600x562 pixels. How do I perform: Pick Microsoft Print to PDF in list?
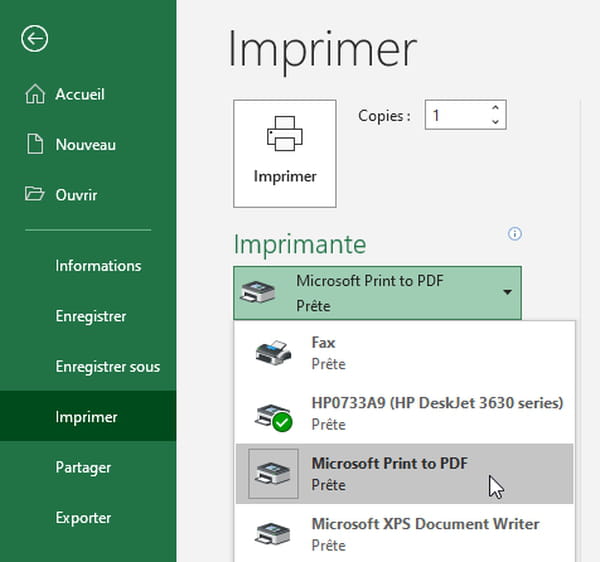pyautogui.click(x=405, y=474)
